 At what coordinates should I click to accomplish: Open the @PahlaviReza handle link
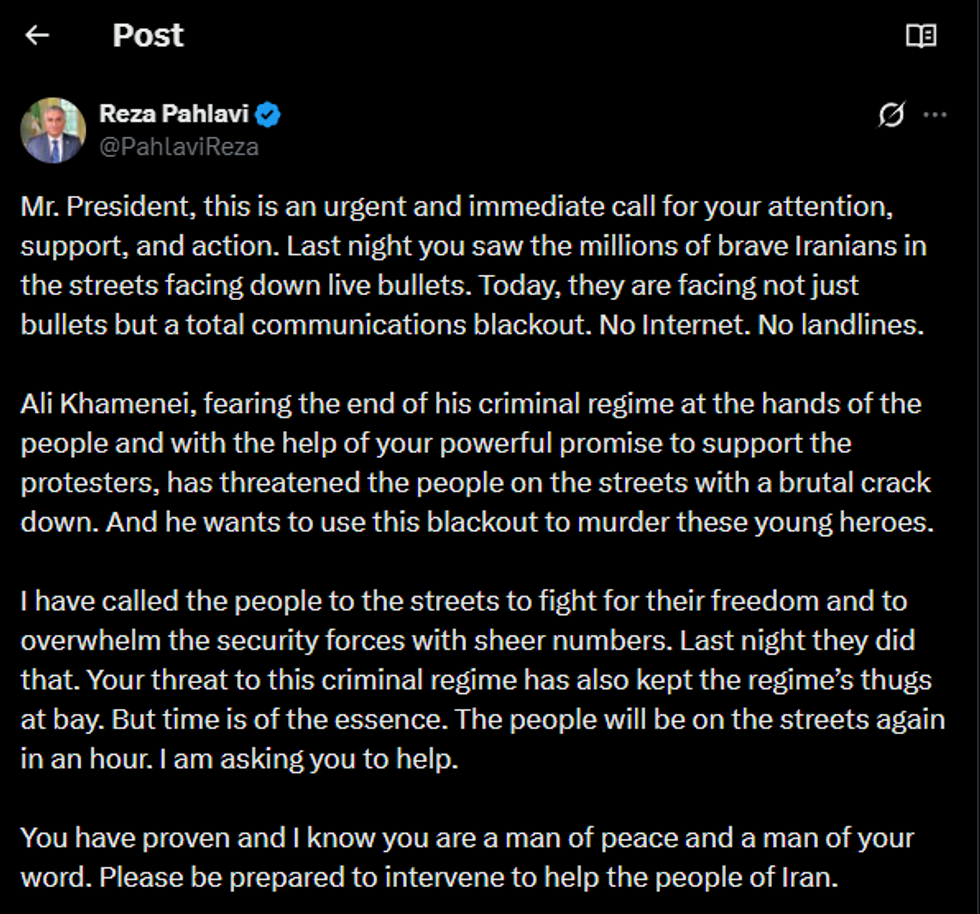point(178,147)
